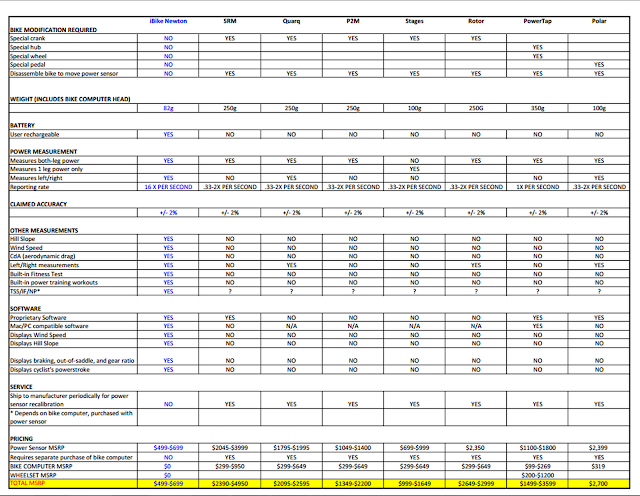Click the Polar column header
The image size is (640, 496).
pyautogui.click(x=598, y=20)
